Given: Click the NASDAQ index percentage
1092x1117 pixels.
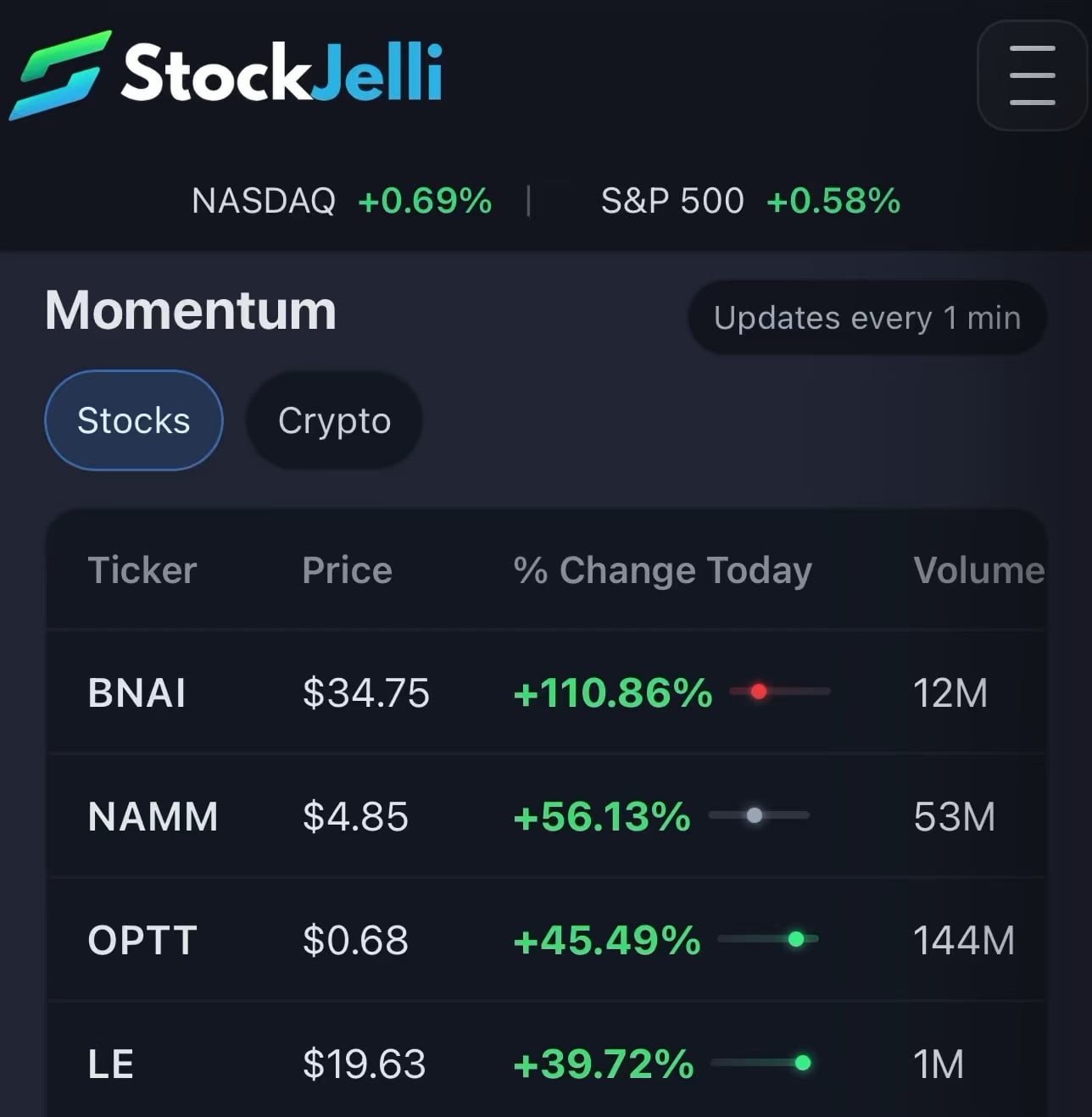Looking at the screenshot, I should (425, 201).
